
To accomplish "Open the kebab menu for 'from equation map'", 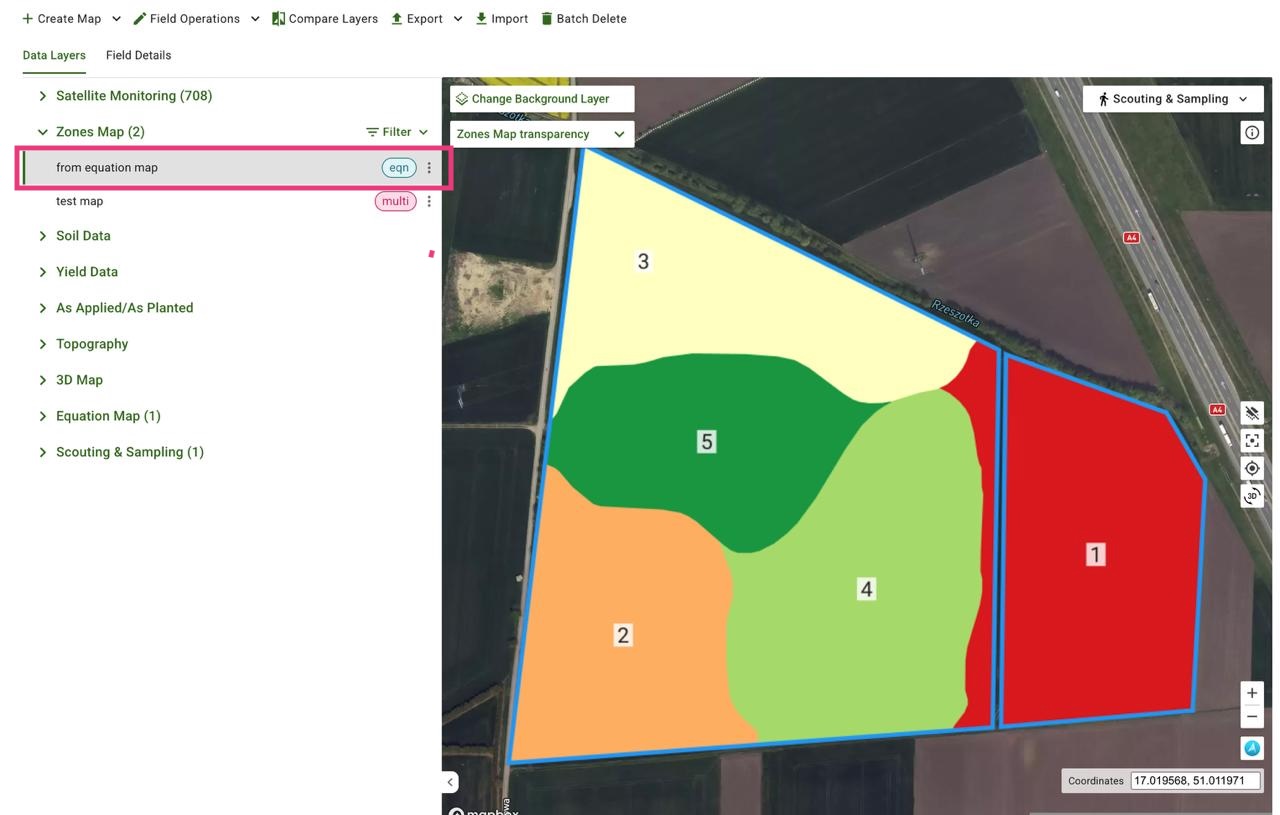I will (x=429, y=167).
